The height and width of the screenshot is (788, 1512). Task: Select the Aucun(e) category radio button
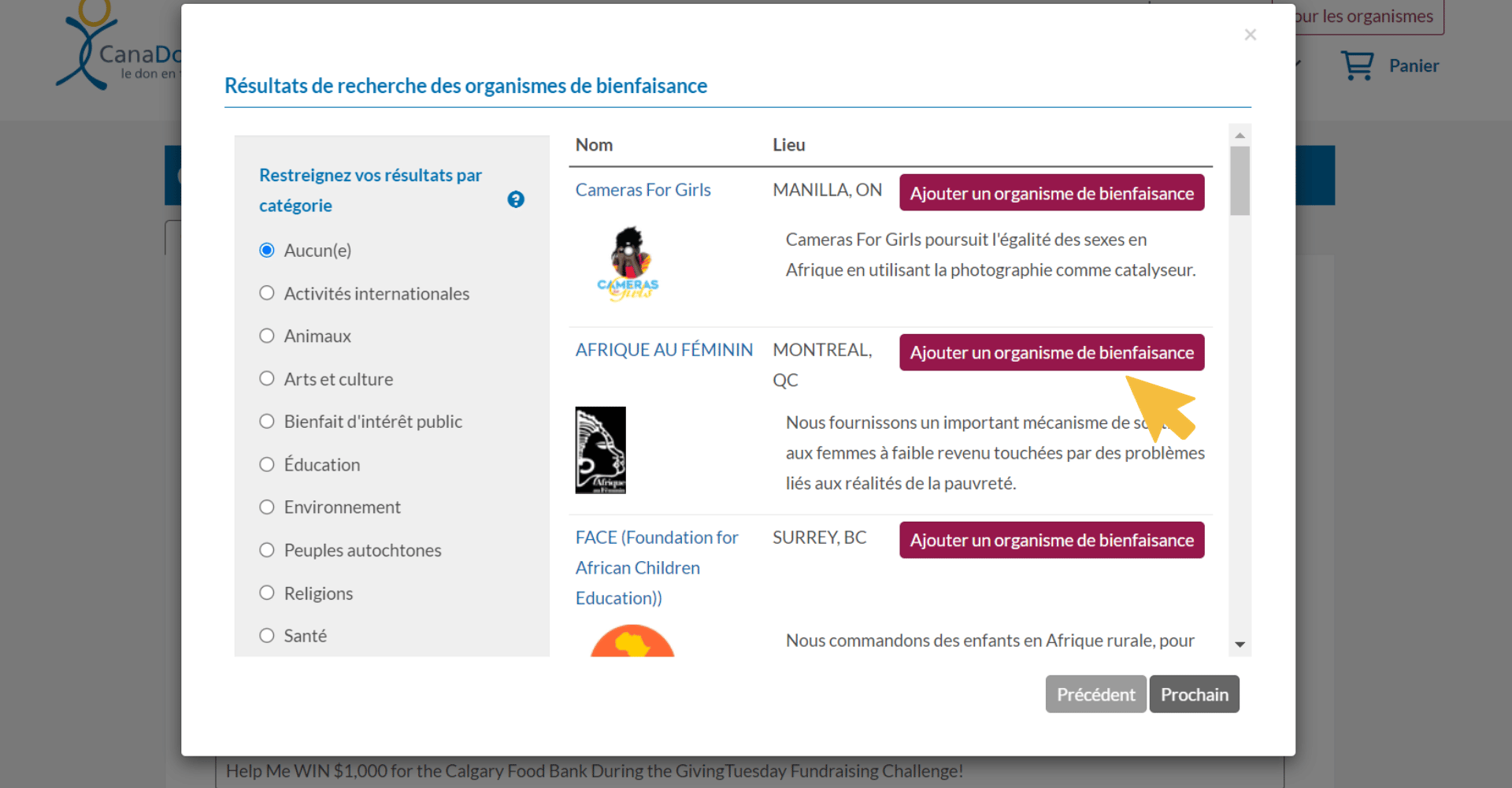pos(267,251)
